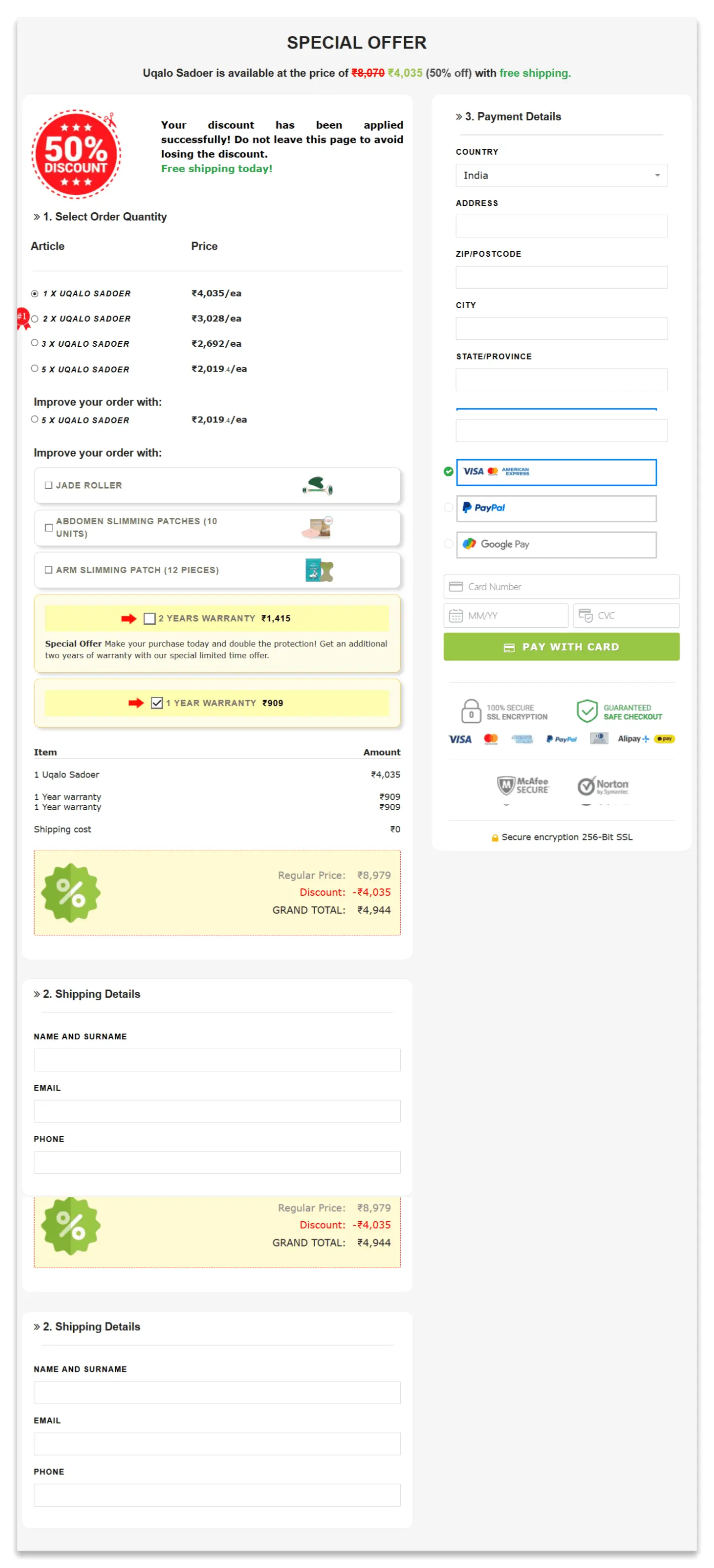This screenshot has height=1568, width=714.
Task: Click the first Phone input field
Action: click(217, 1162)
